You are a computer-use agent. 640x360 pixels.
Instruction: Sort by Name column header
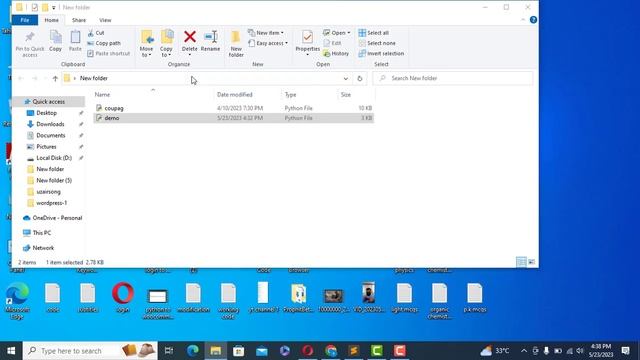point(153,94)
